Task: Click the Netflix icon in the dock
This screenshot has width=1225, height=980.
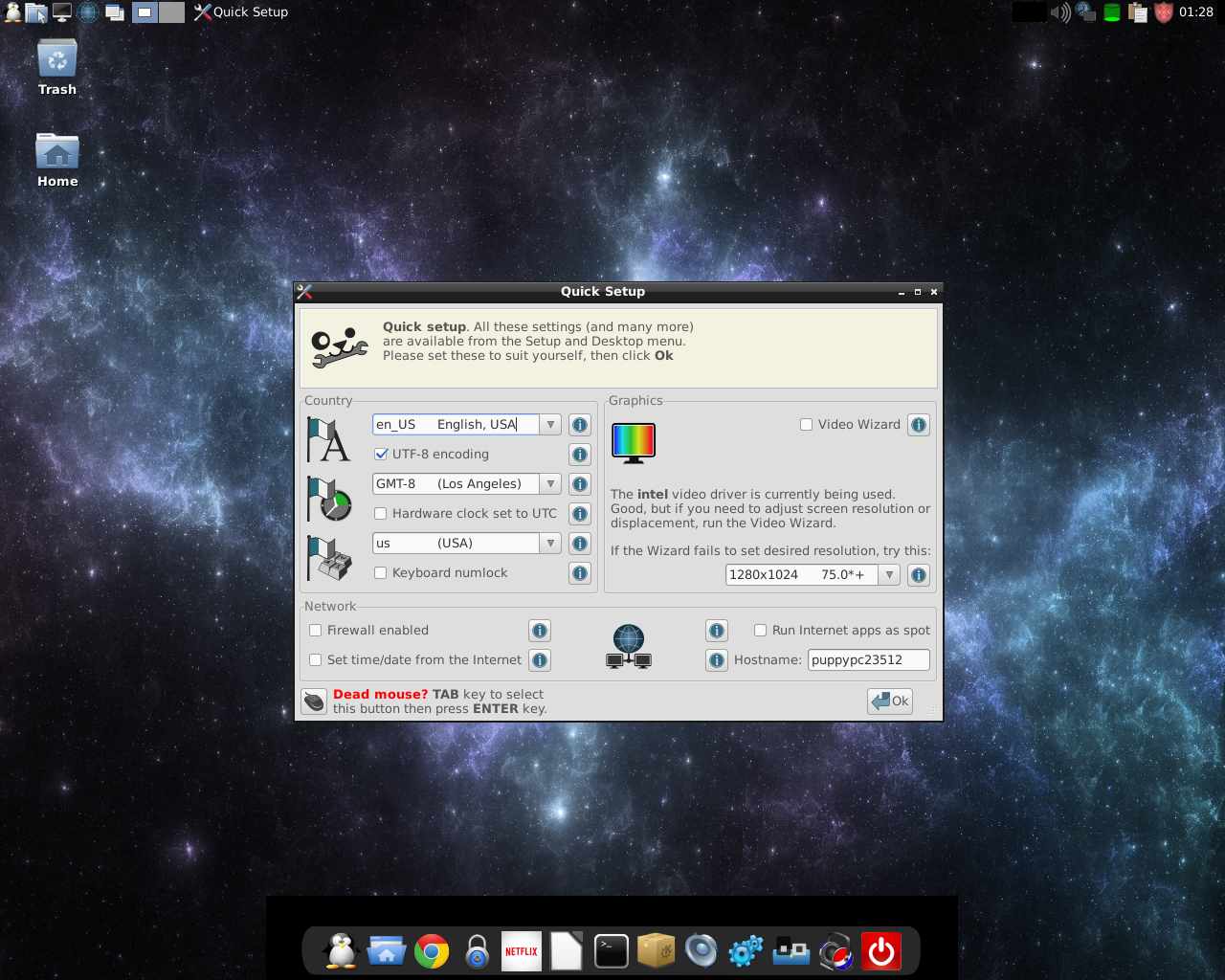Action: click(522, 951)
